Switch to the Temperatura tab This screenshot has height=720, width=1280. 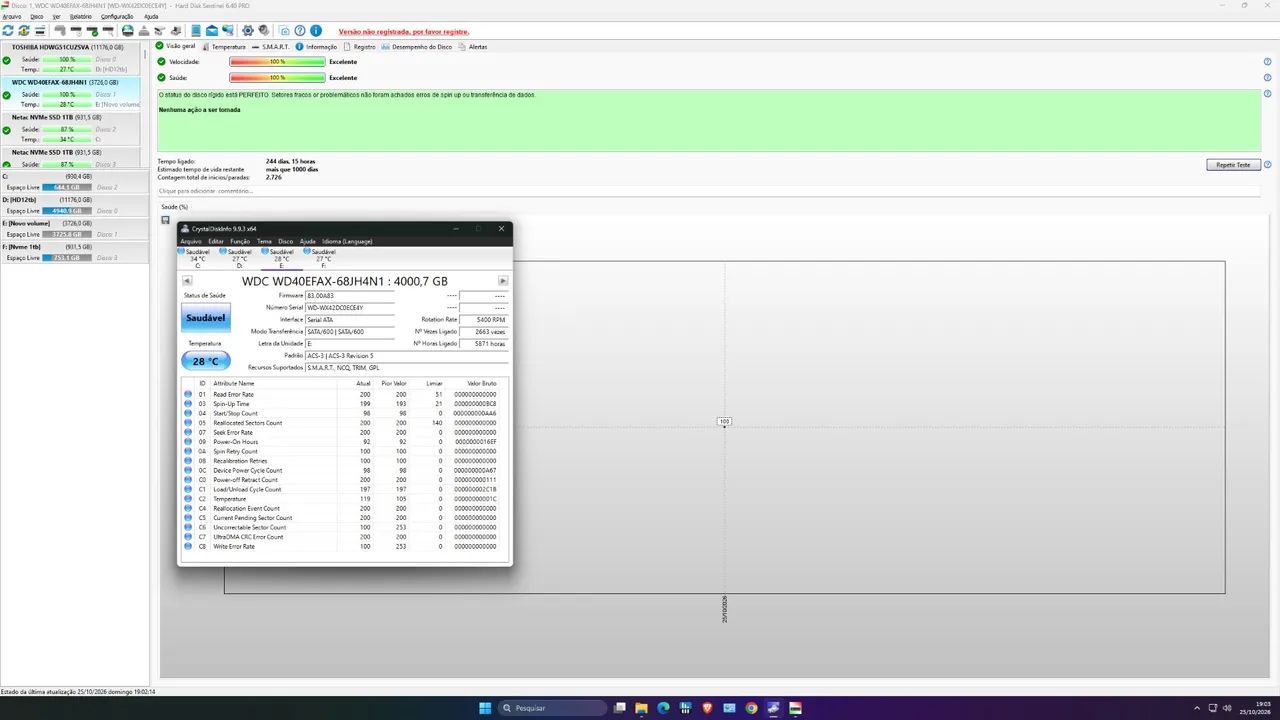click(x=224, y=46)
